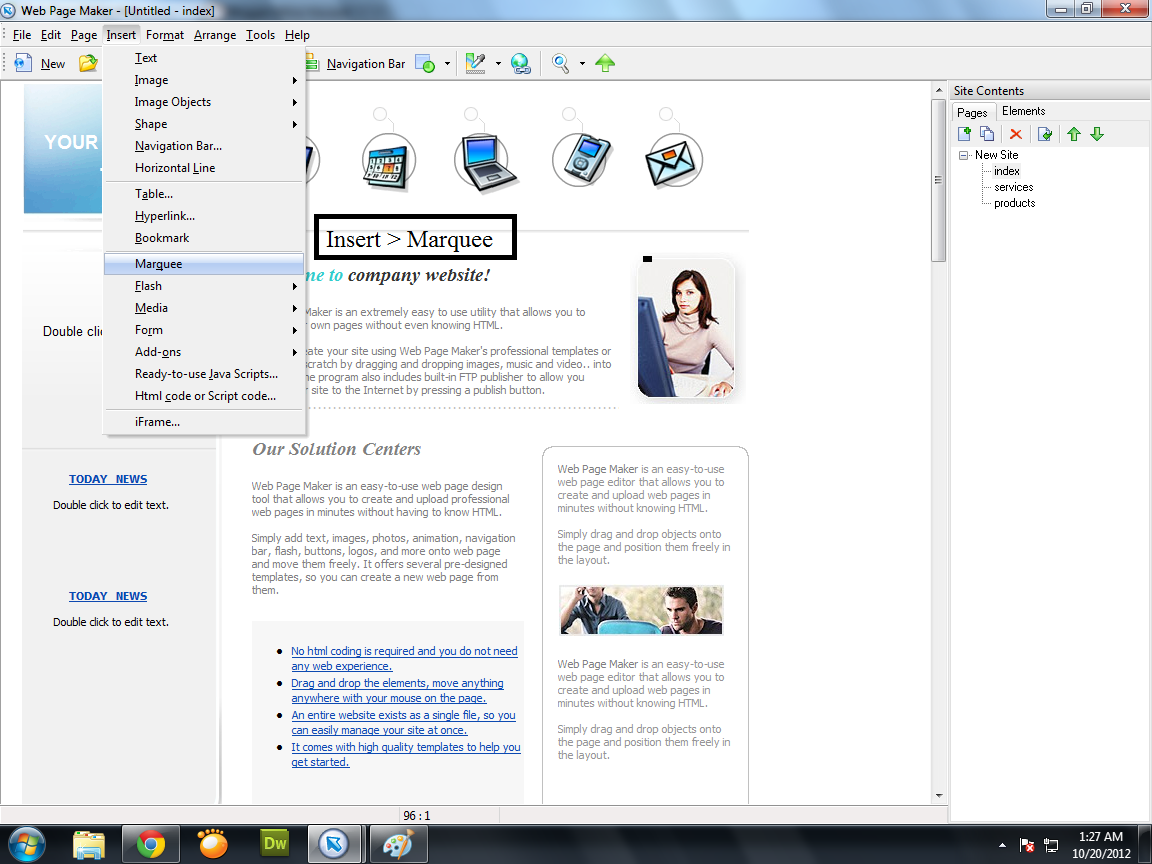Open the Tools menu

(260, 35)
